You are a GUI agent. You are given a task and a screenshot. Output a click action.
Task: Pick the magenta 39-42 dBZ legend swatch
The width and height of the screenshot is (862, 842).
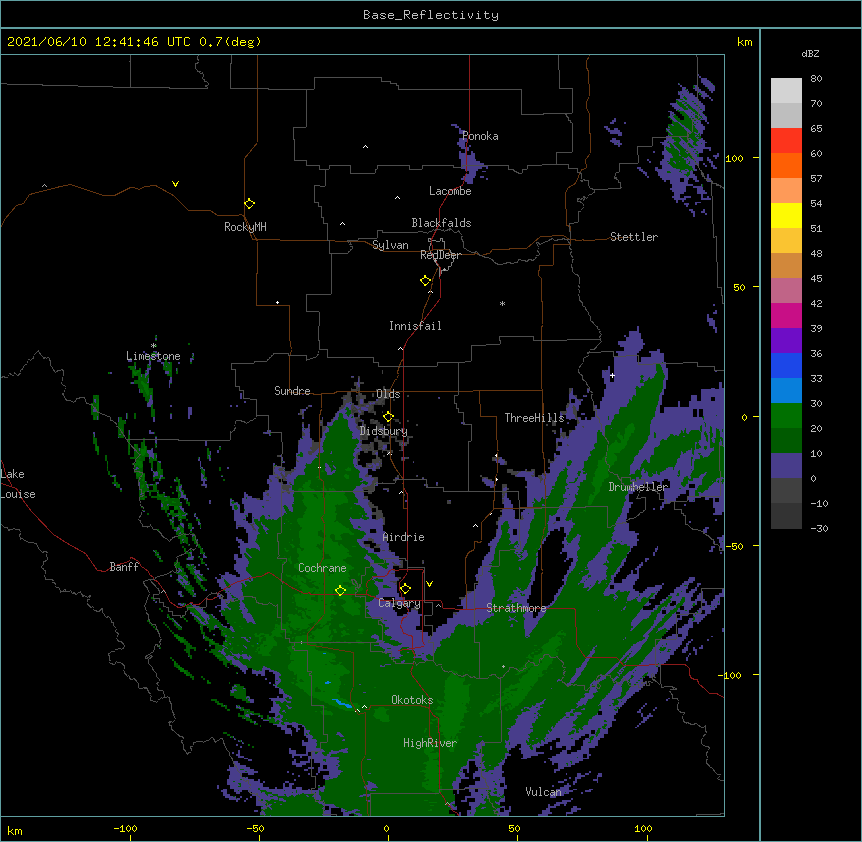point(786,315)
